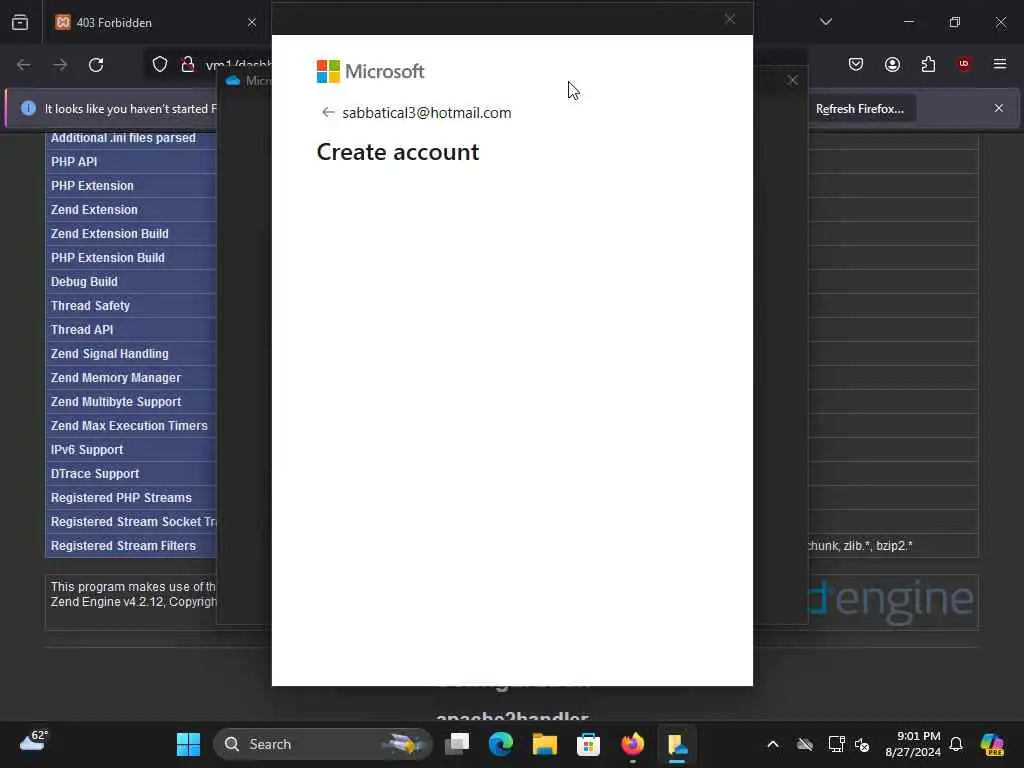Click the 'Registered Stream Filters' row
Viewport: 1024px width, 768px height.
(x=131, y=545)
